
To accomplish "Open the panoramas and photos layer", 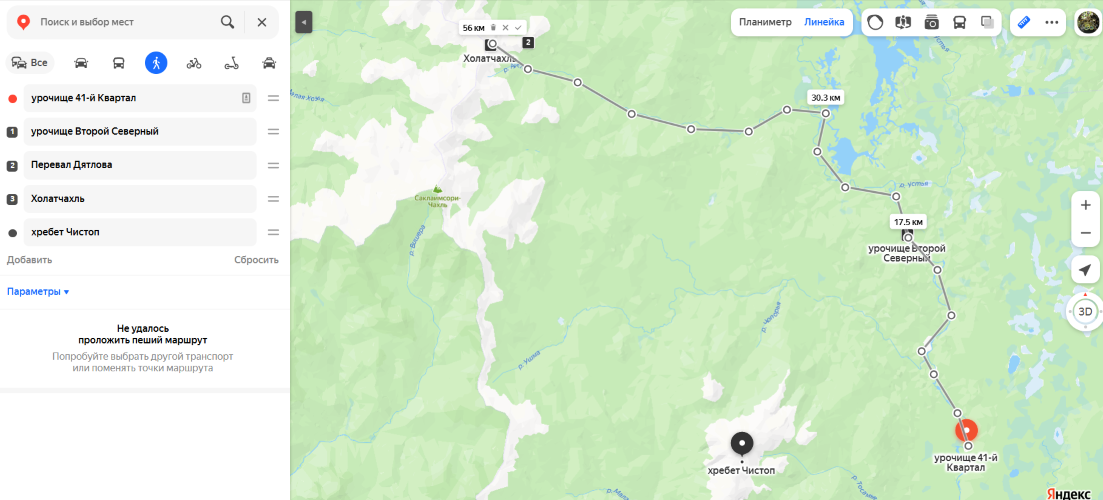I will pyautogui.click(x=931, y=22).
